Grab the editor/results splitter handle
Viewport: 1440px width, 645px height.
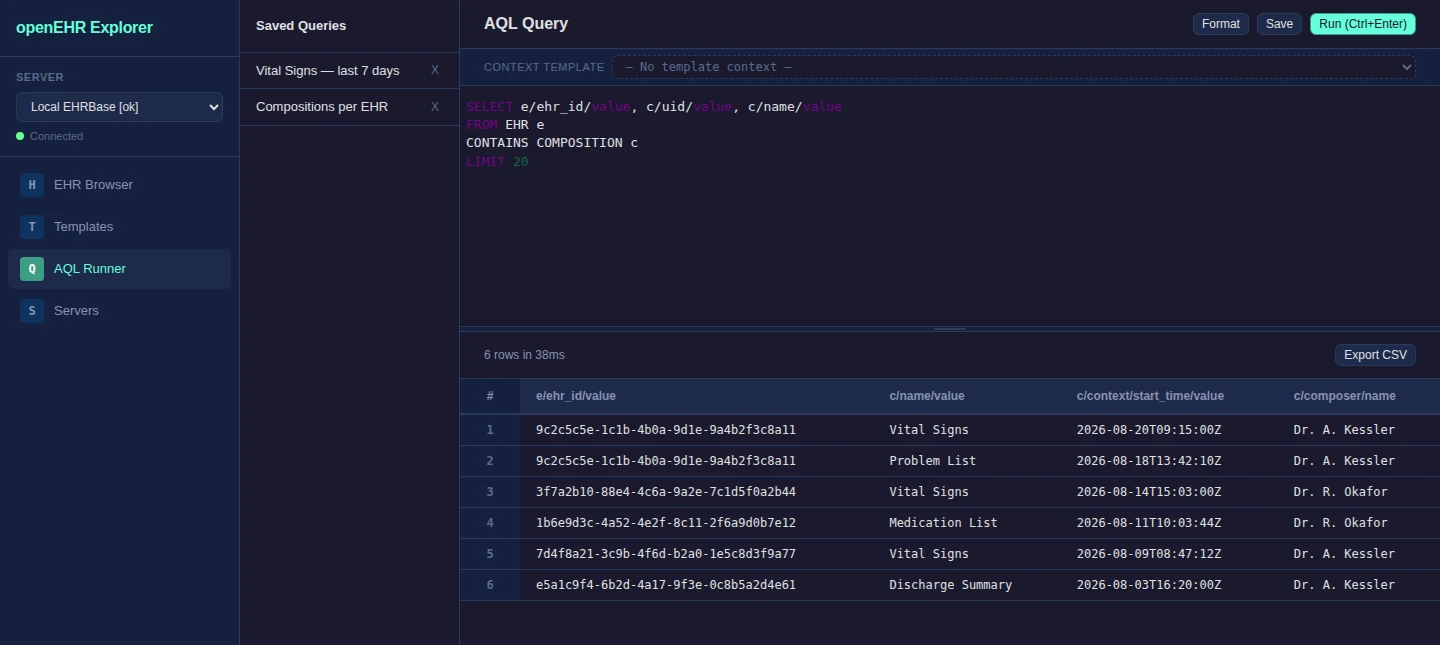(950, 329)
